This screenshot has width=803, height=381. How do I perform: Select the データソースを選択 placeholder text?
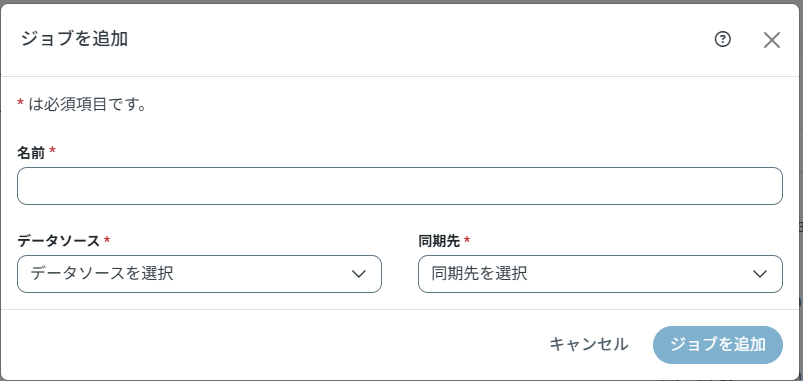(102, 274)
